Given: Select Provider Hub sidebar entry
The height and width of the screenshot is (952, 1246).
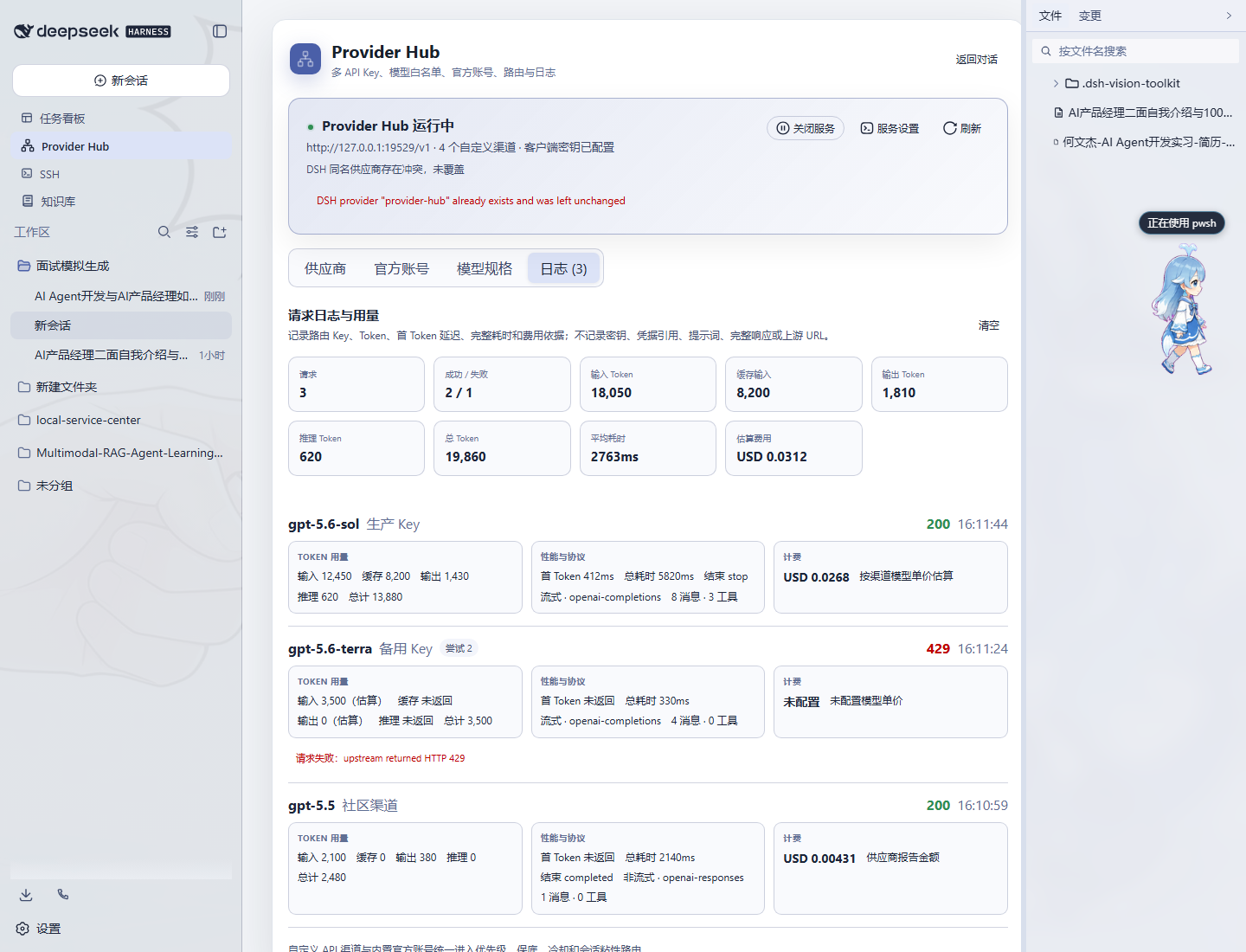Looking at the screenshot, I should (121, 146).
